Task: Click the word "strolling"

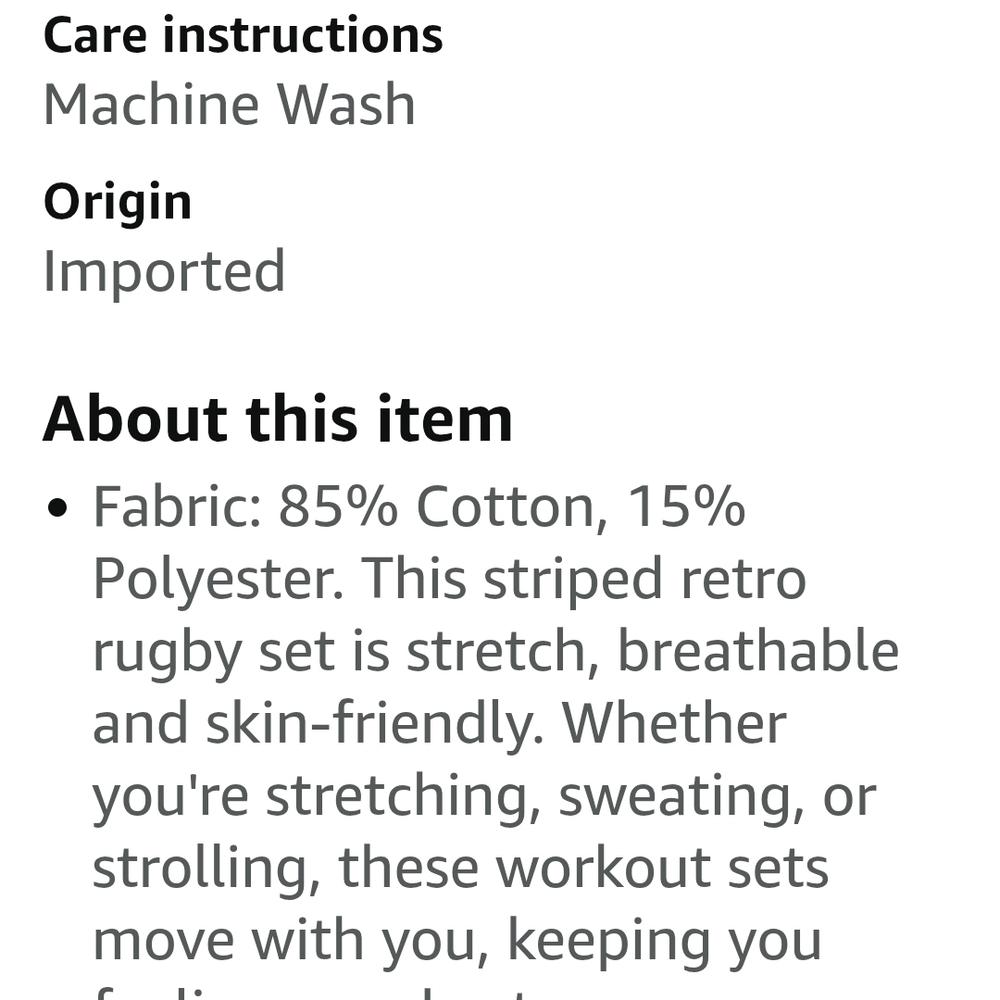Action: pos(208,868)
